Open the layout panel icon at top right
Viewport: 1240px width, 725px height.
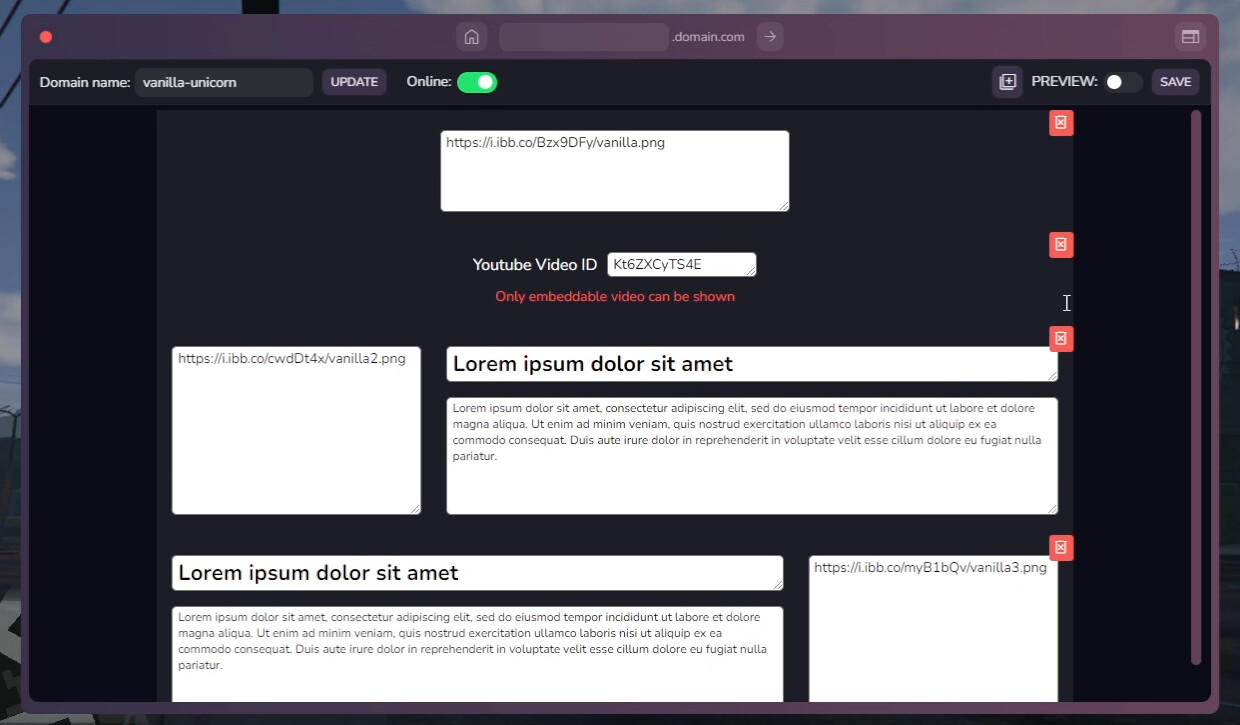click(1190, 36)
